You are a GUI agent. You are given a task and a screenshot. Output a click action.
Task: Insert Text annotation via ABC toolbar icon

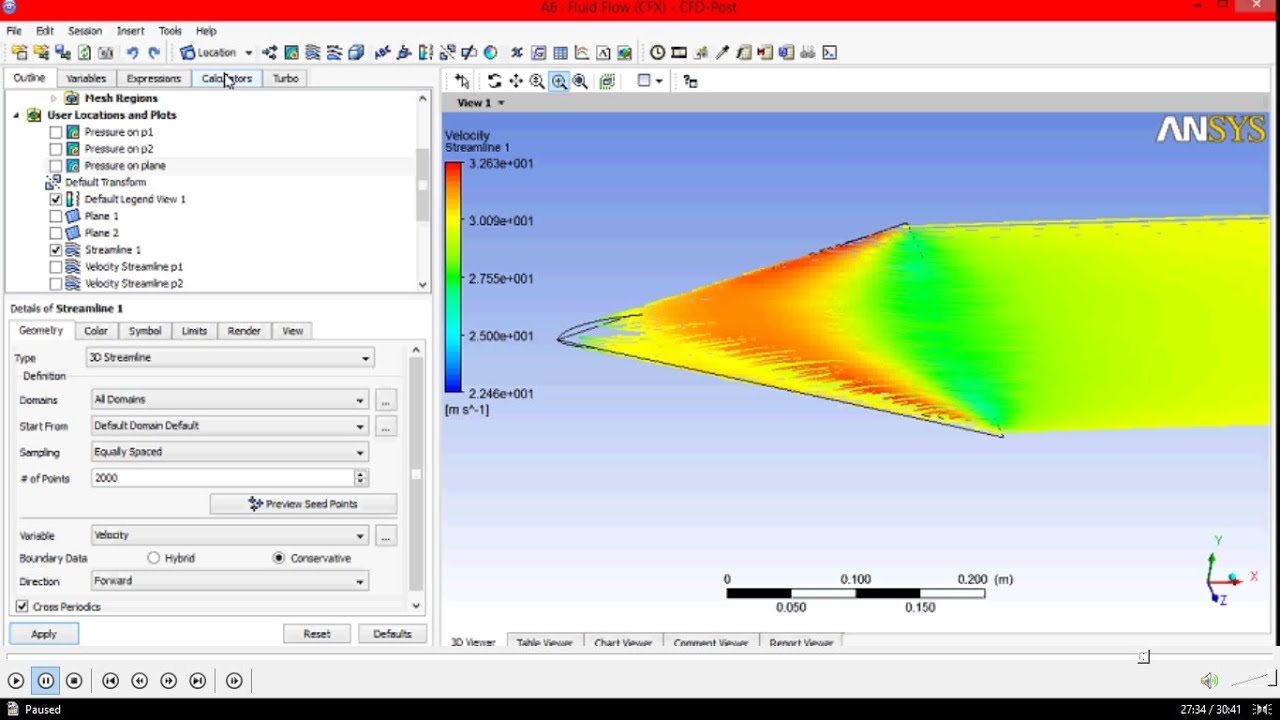point(382,52)
